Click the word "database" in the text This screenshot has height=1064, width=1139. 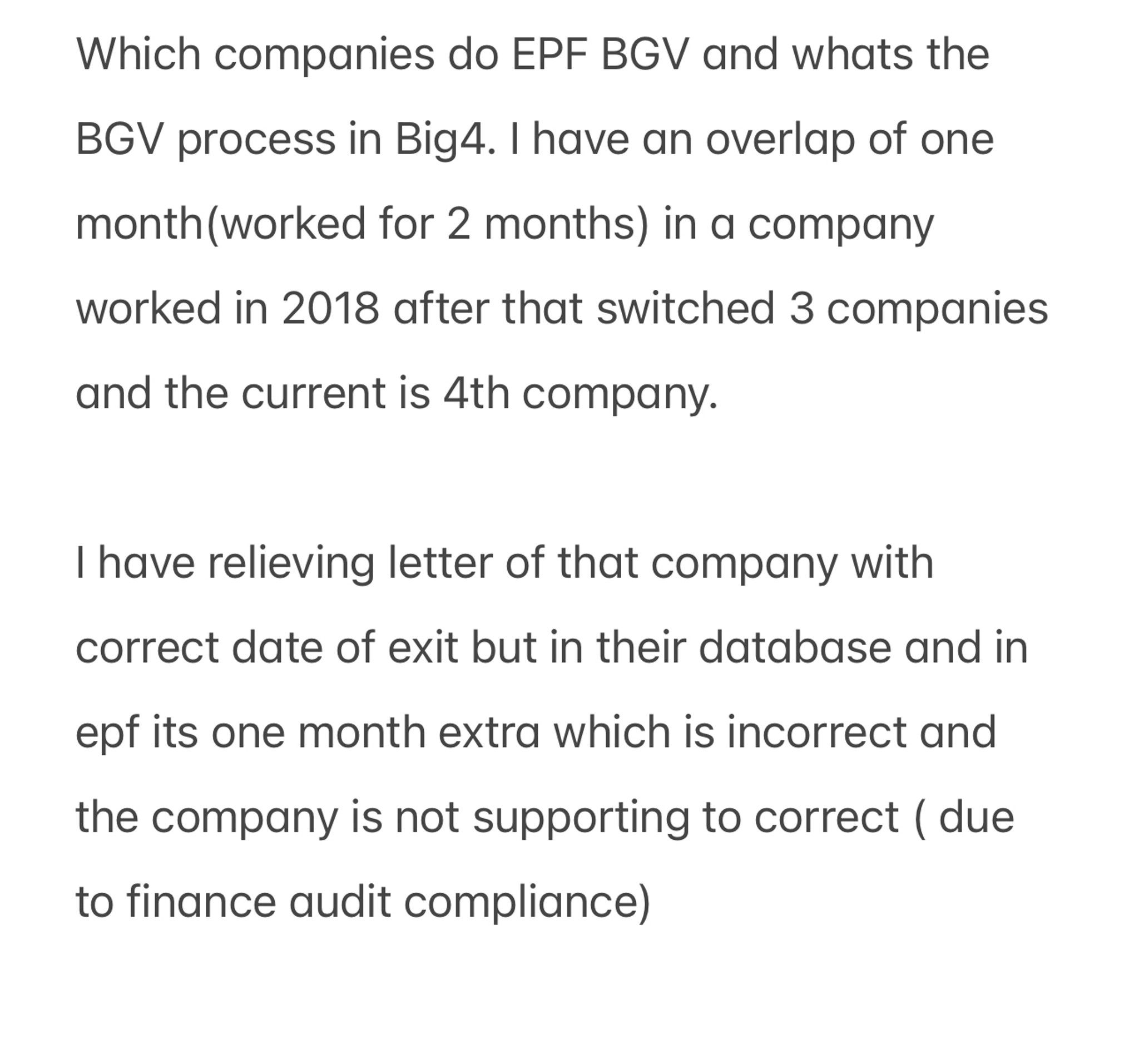(x=795, y=648)
